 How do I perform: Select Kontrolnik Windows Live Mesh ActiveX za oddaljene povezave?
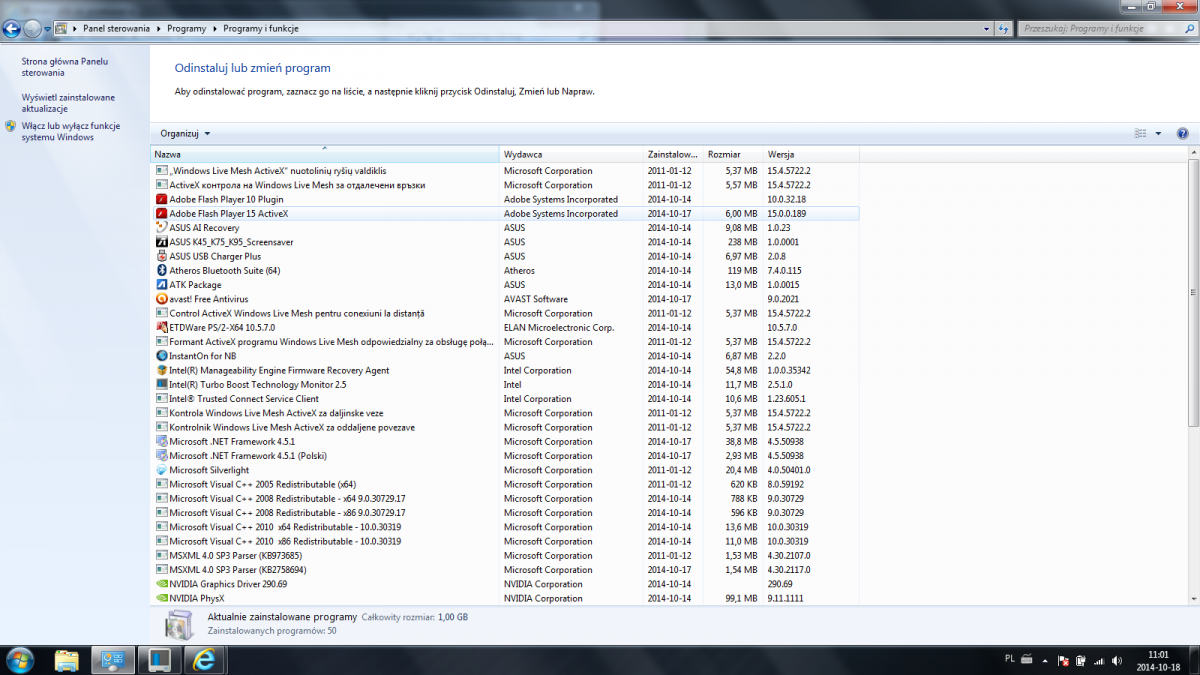click(x=505, y=427)
